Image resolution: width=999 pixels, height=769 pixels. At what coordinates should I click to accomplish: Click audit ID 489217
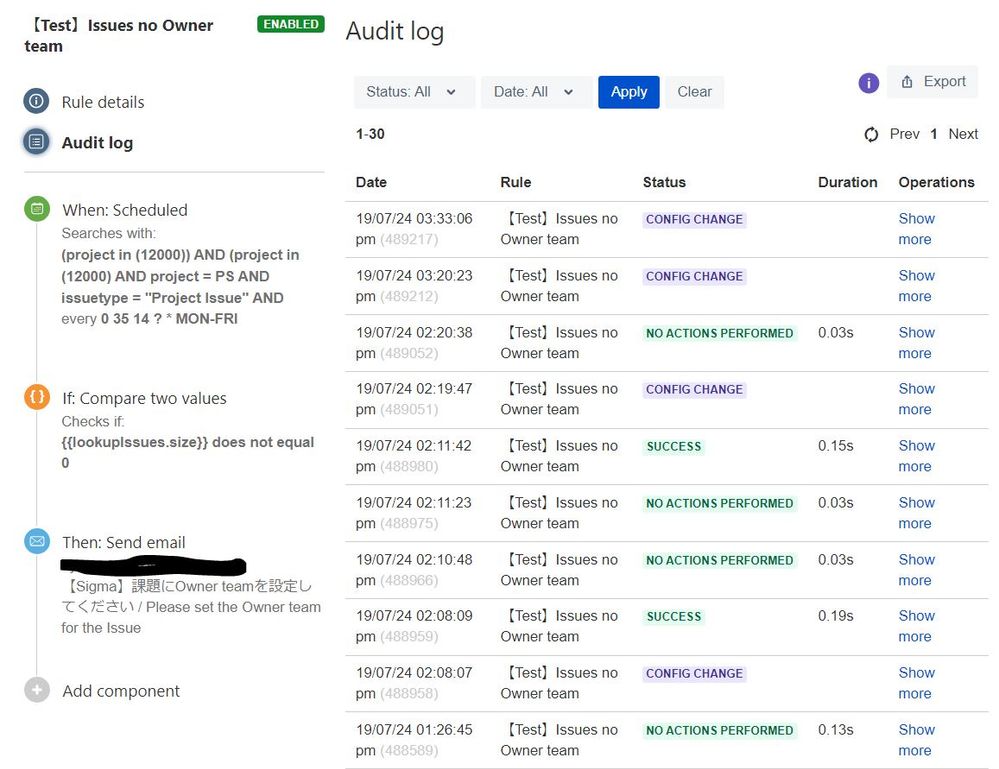pyautogui.click(x=409, y=240)
